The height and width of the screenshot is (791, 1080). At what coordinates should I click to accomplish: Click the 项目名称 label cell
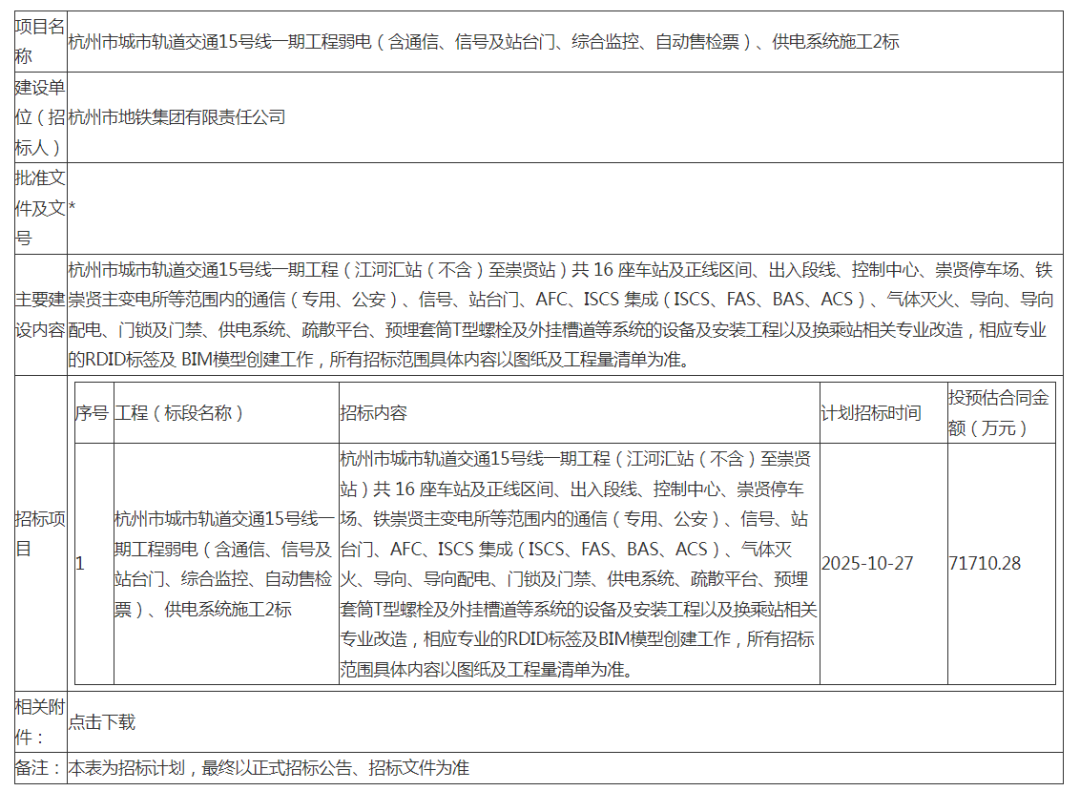pos(40,42)
